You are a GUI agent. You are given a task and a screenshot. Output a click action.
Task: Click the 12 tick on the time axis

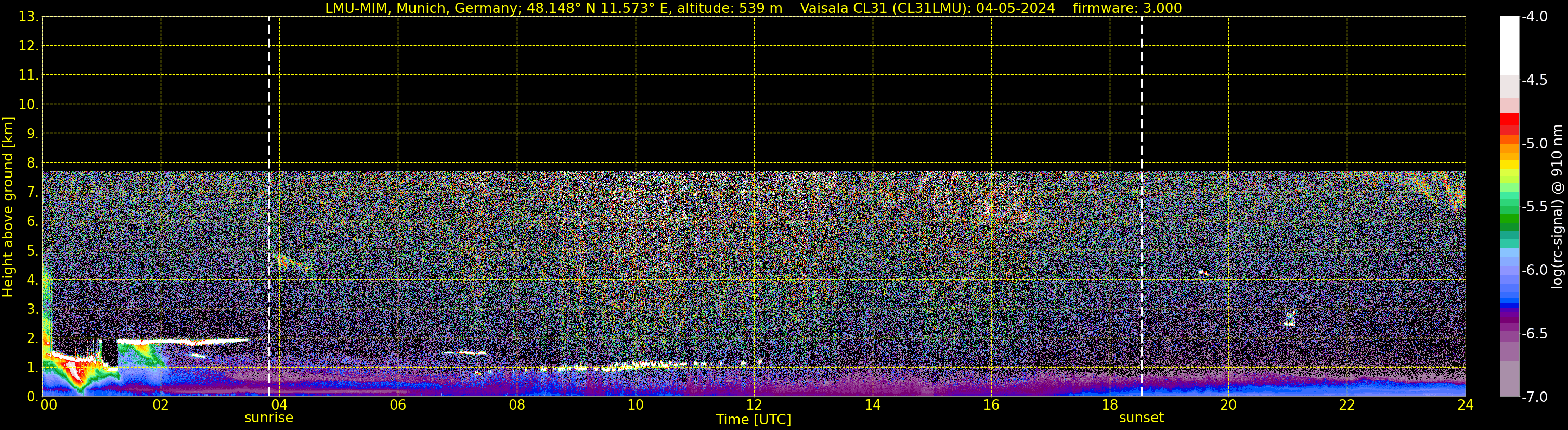point(754,405)
